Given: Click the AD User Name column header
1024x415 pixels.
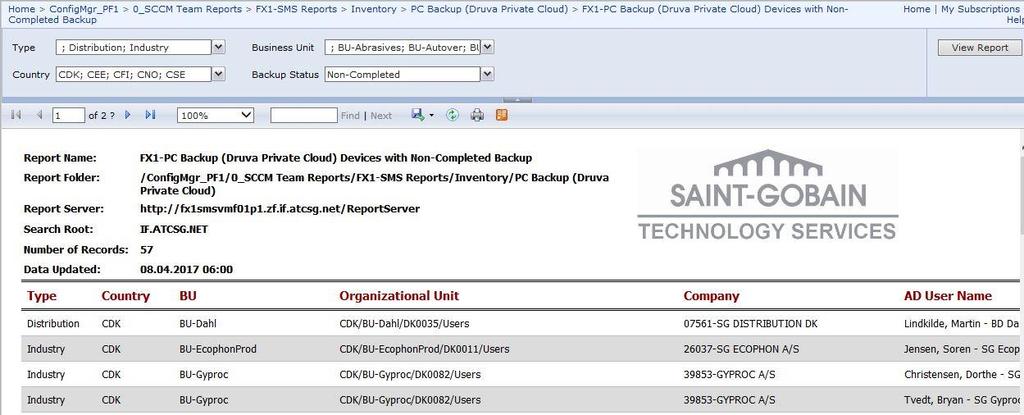Looking at the screenshot, I should click(x=948, y=296).
